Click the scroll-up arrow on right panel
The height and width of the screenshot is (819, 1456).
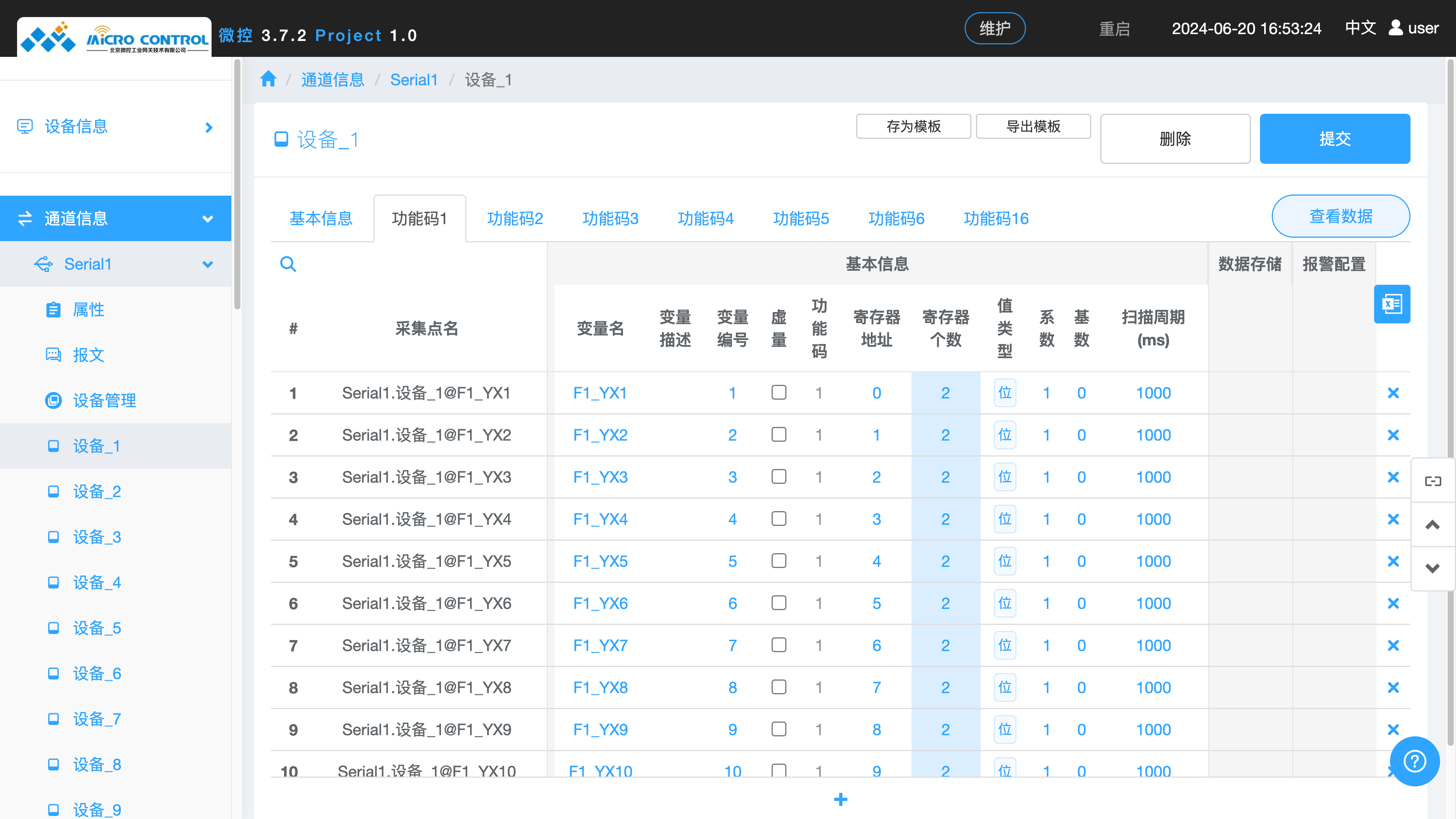[x=1433, y=524]
